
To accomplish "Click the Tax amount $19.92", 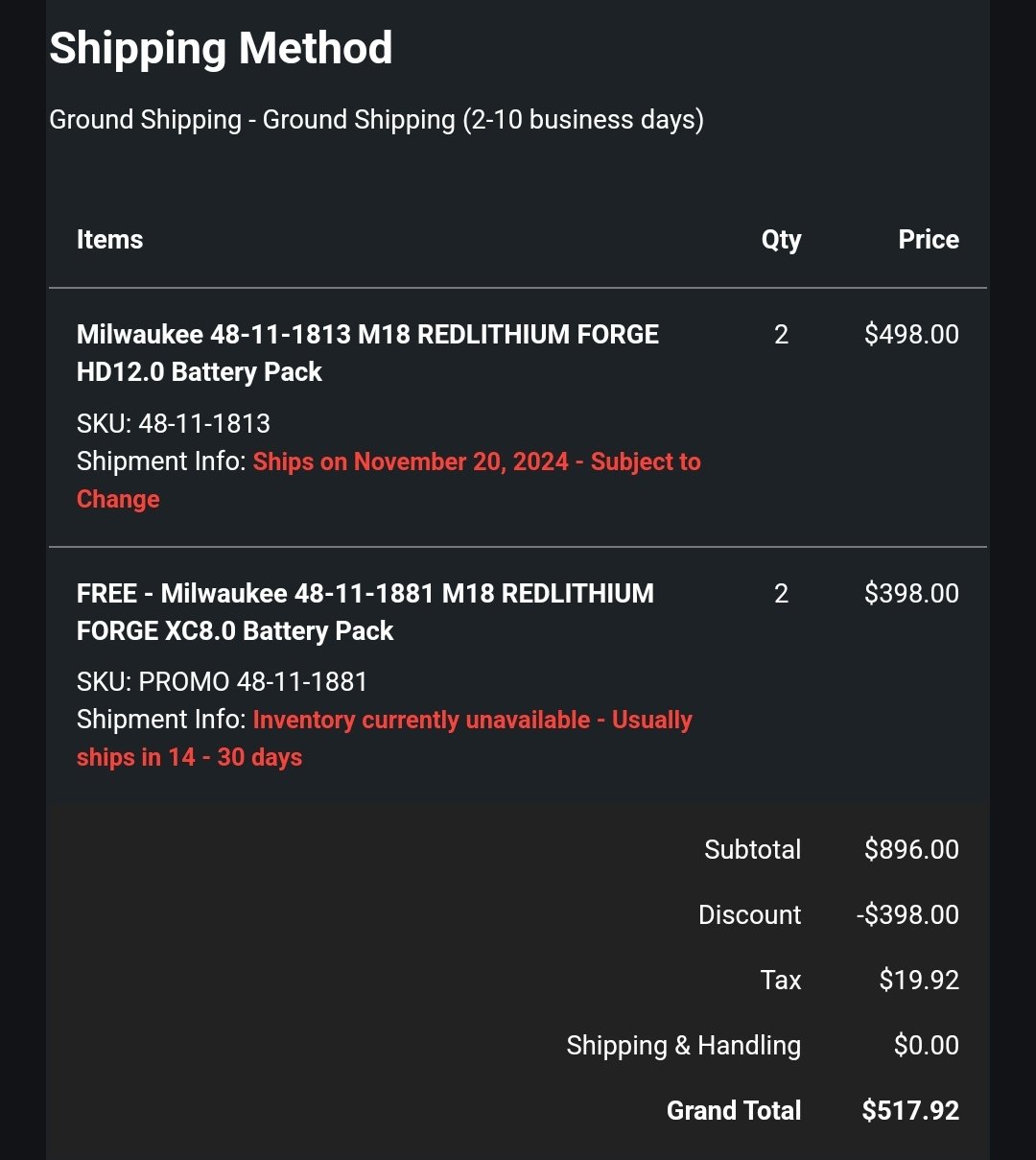I will click(x=919, y=980).
